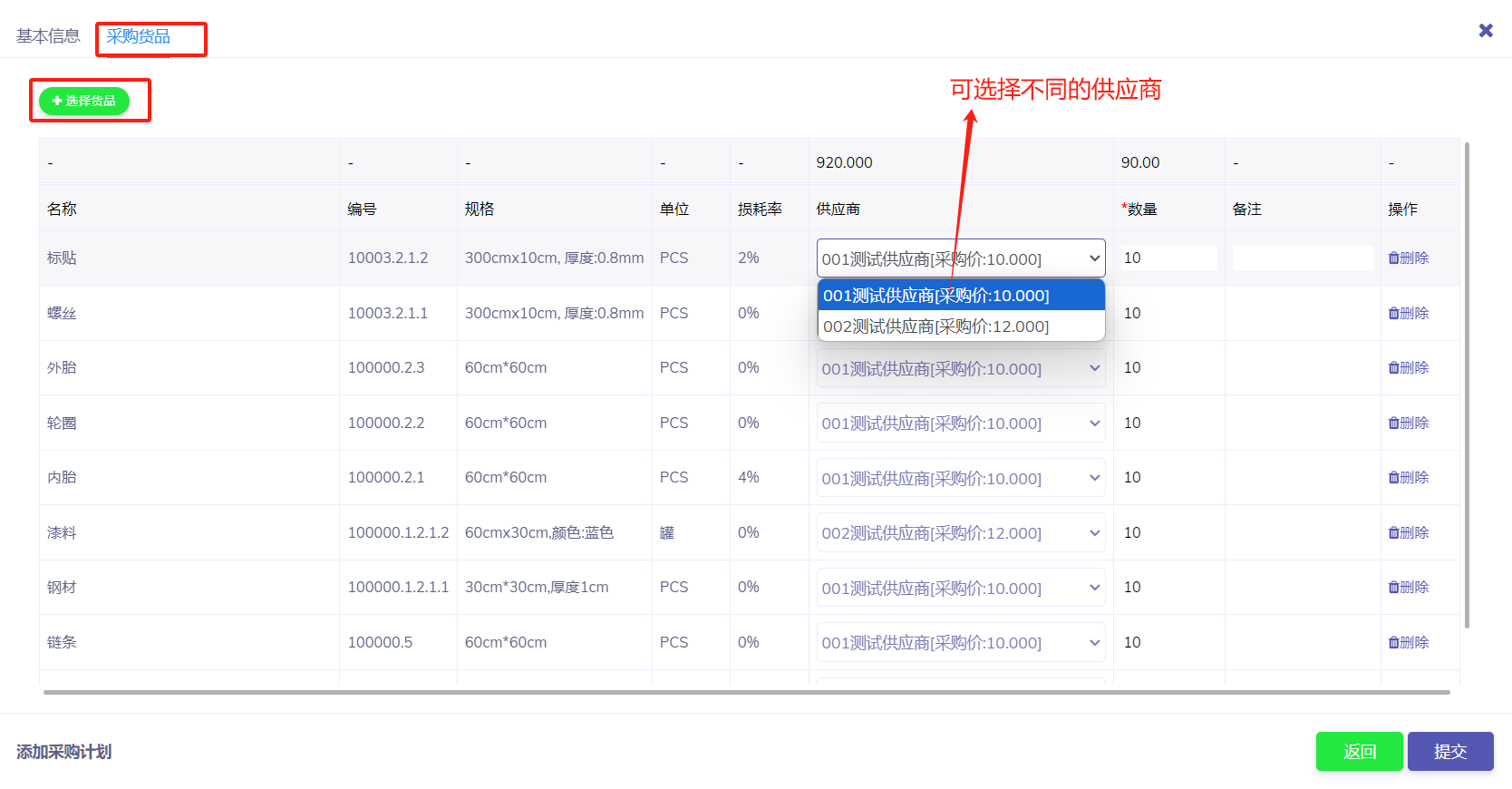Delete the 链条 row via trash icon
This screenshot has width=1512, height=789.
(1394, 643)
